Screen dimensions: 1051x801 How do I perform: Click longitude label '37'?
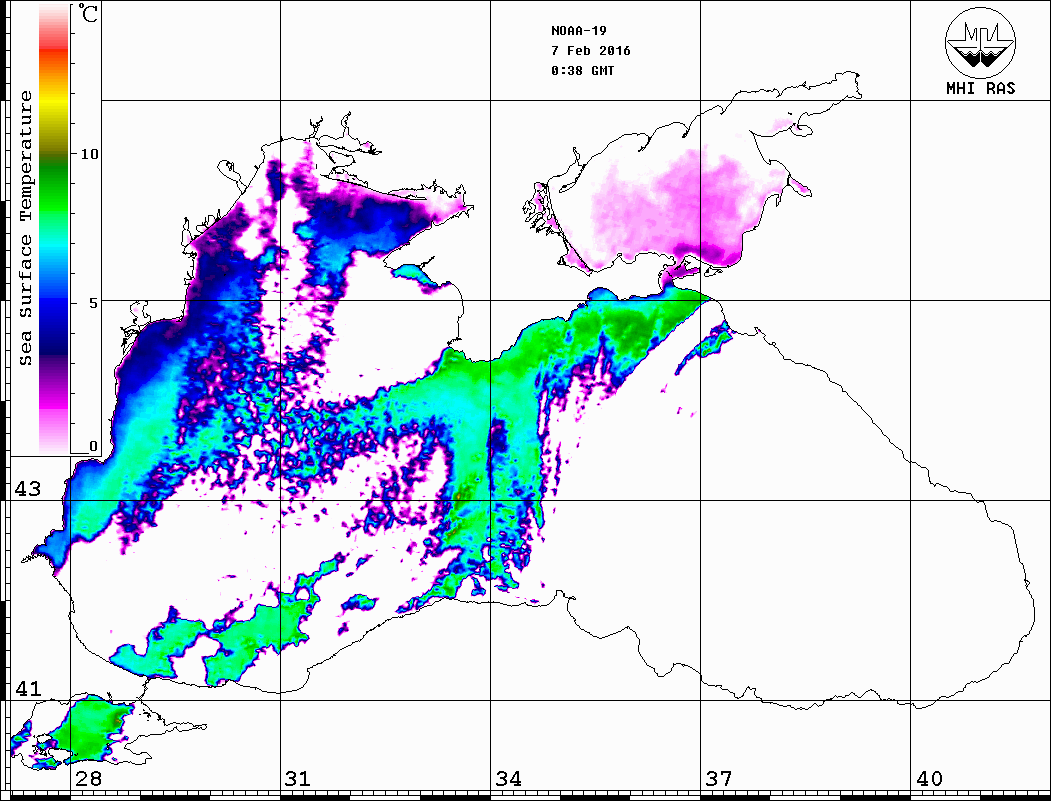[719, 779]
